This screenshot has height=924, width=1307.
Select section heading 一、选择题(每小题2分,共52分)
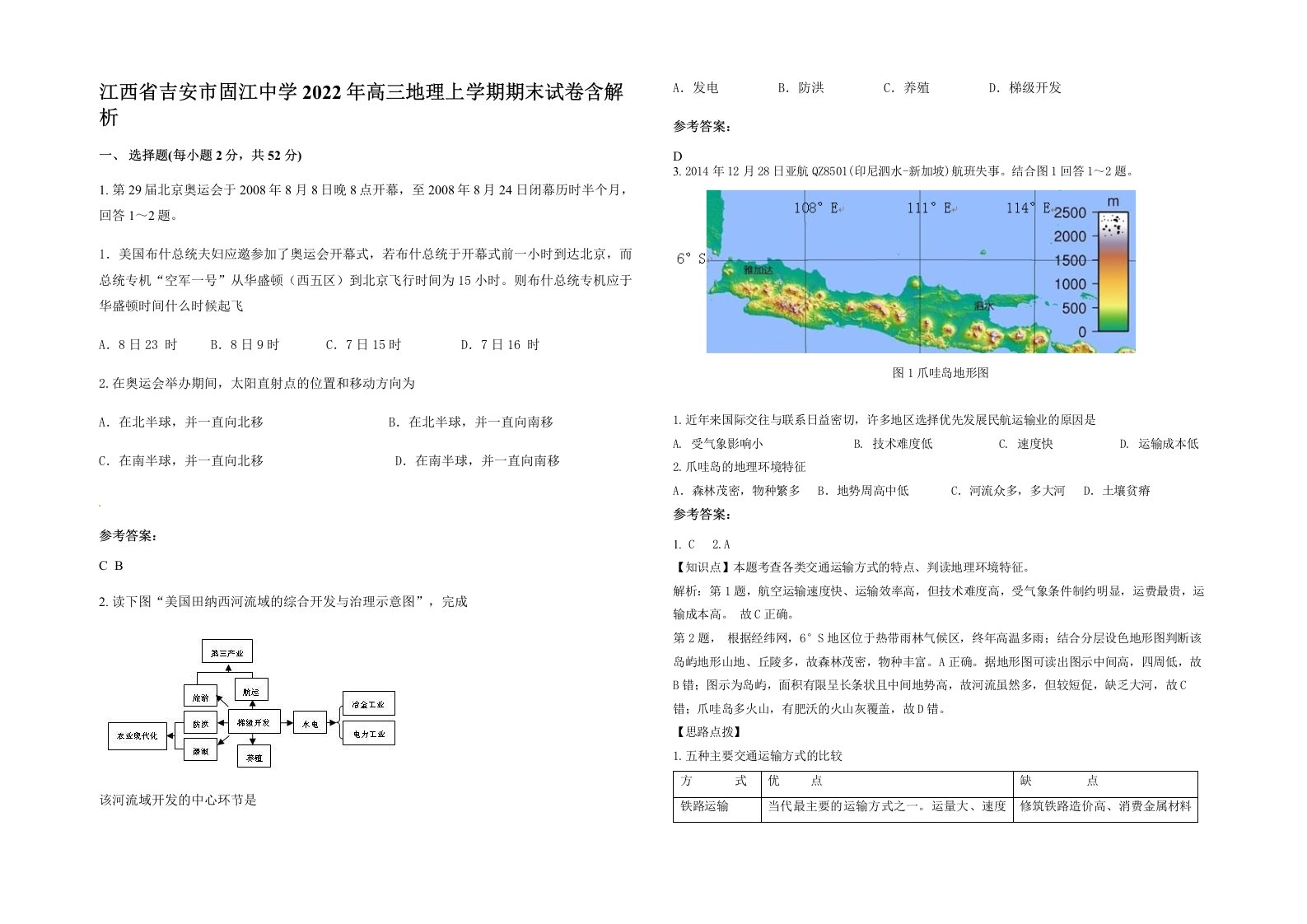[200, 155]
